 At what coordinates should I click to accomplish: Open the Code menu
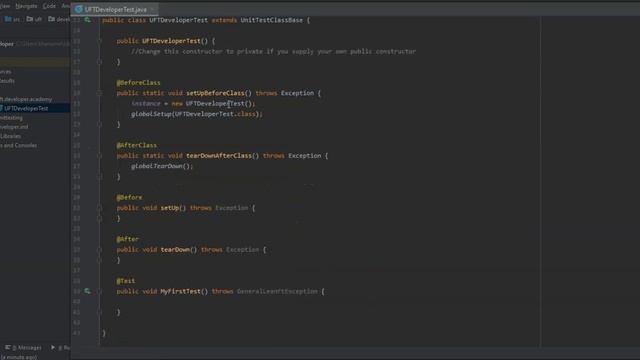coord(49,6)
